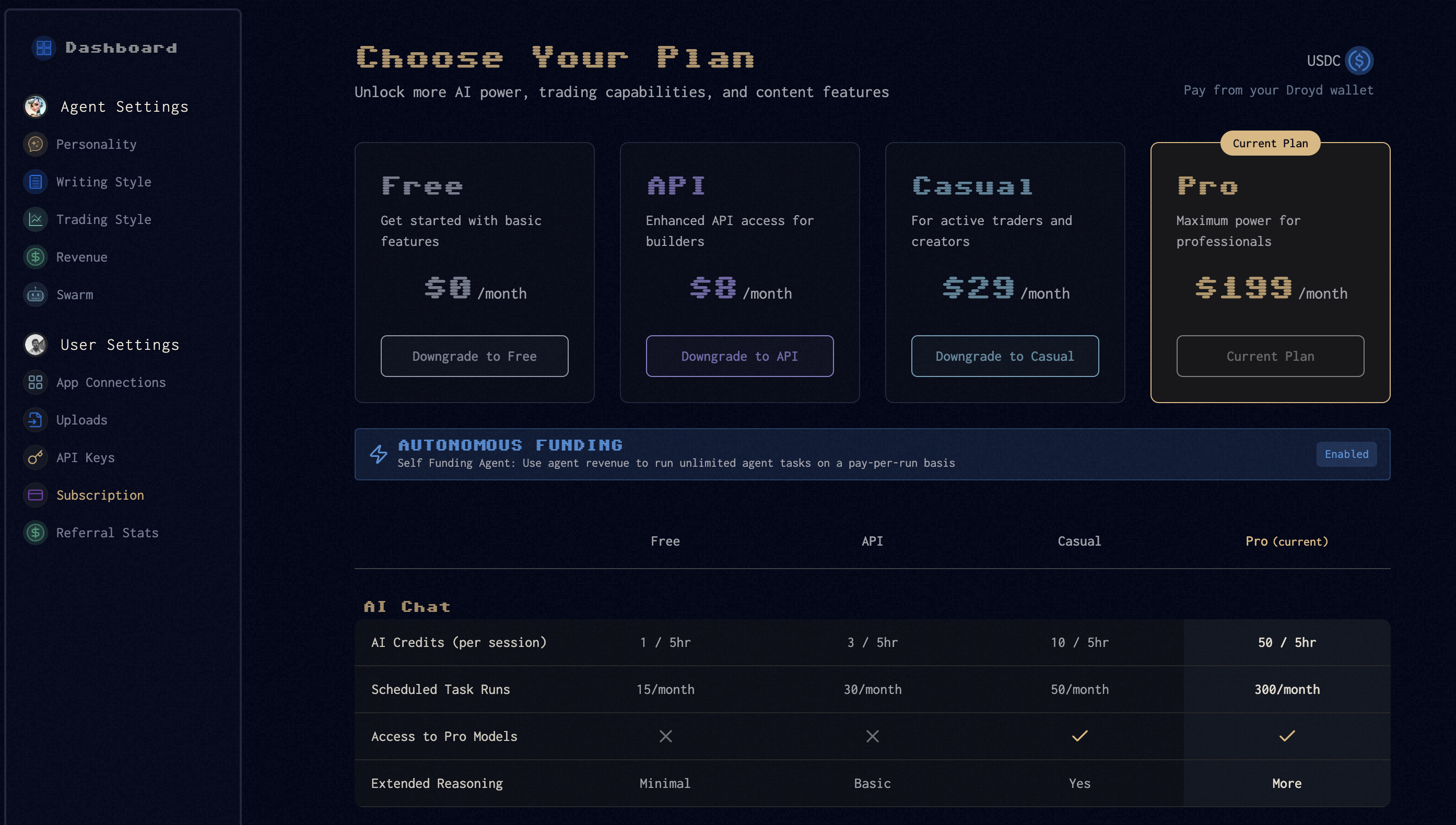Image resolution: width=1456 pixels, height=825 pixels.
Task: Click the Current Plan button in Pro card
Action: tap(1270, 356)
